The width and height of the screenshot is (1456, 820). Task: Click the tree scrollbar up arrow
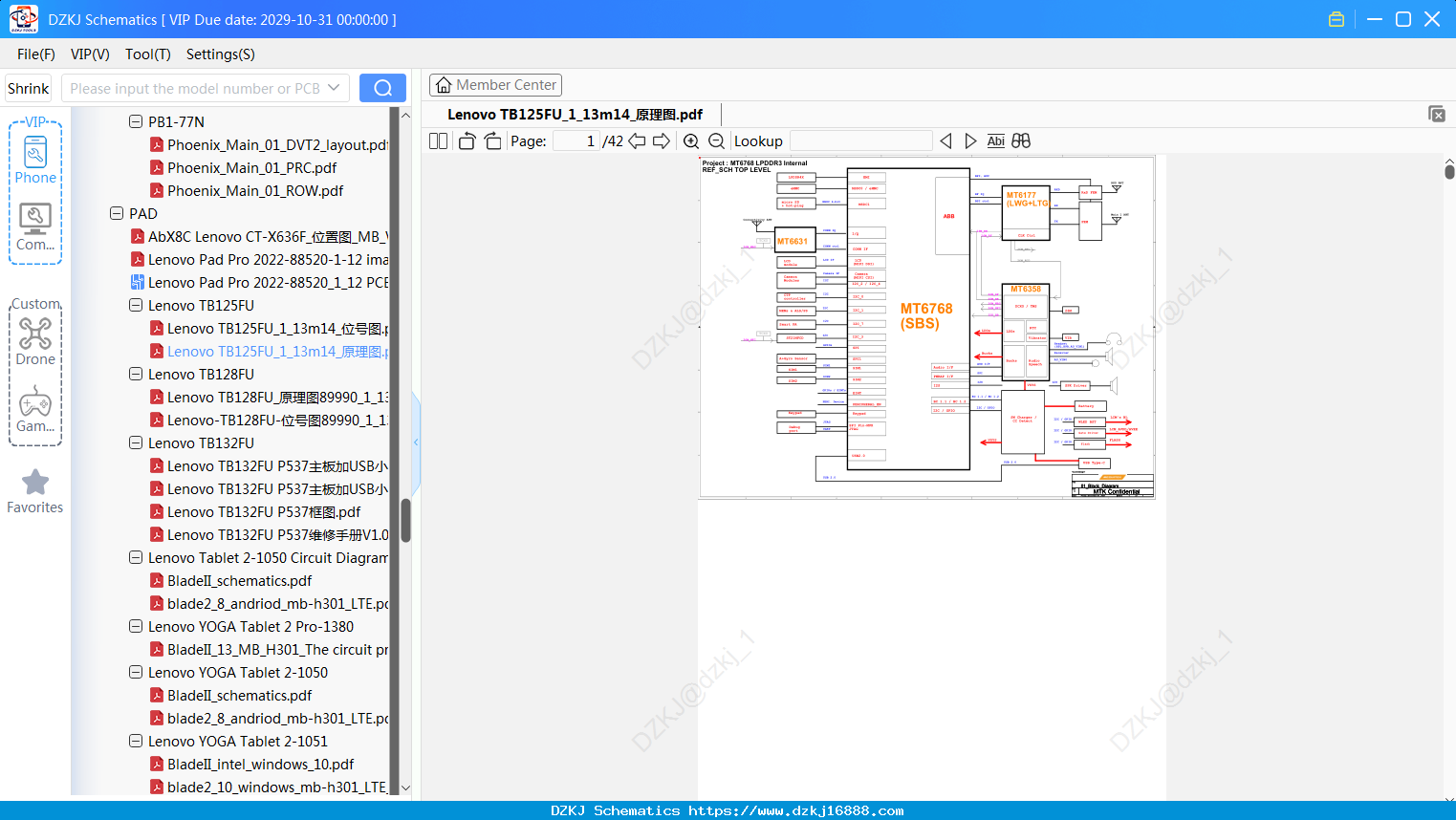click(x=405, y=115)
